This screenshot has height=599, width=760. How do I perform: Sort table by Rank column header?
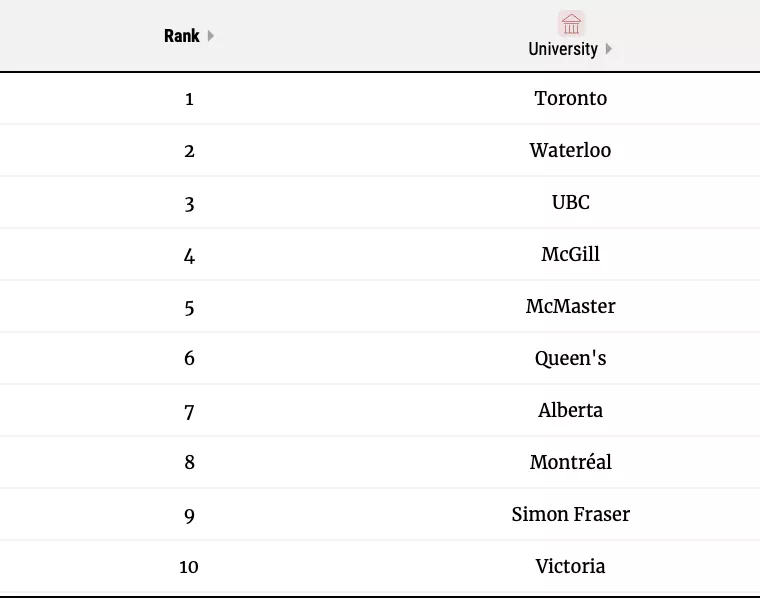click(182, 36)
